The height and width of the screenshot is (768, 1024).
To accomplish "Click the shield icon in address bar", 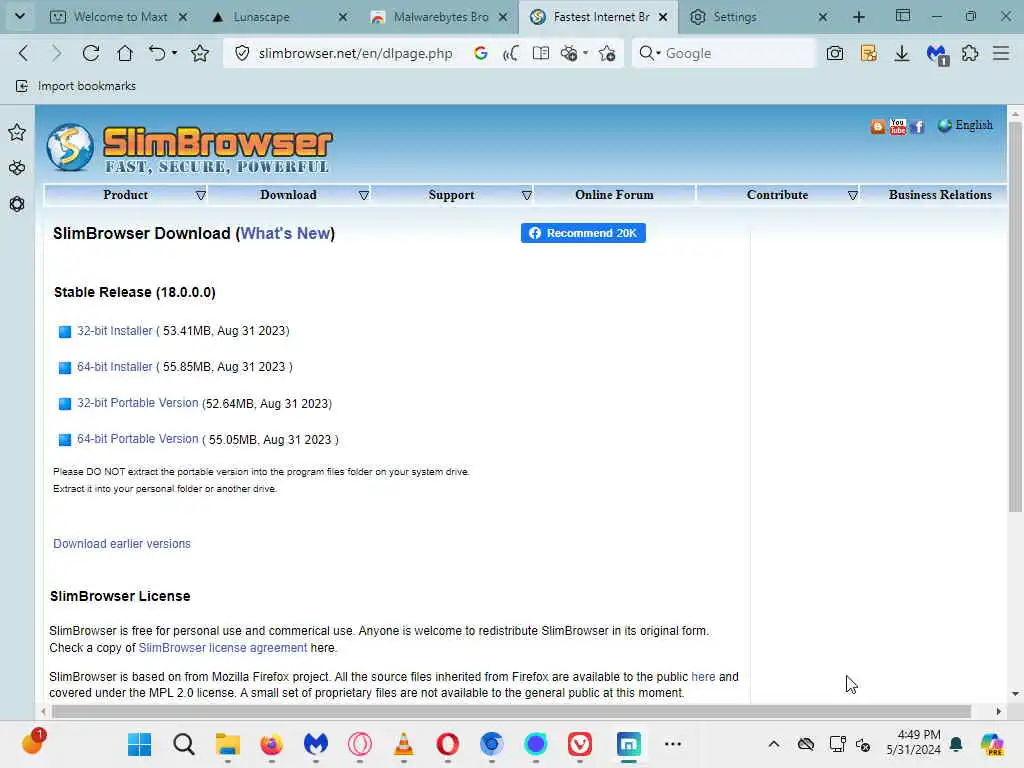I will click(x=242, y=54).
